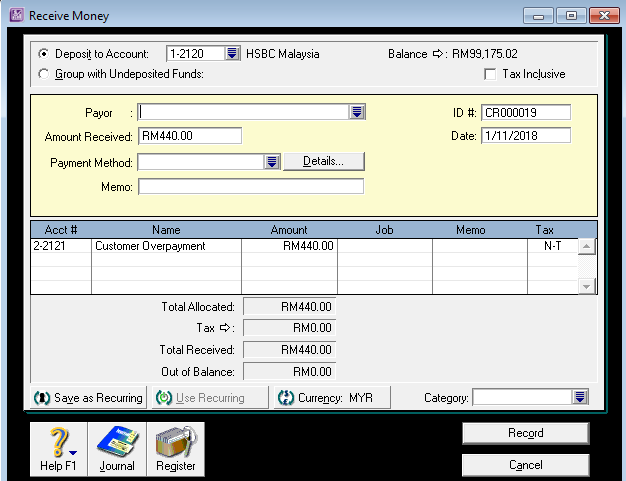Click the Tax column header
Image resolution: width=626 pixels, height=481 pixels.
(x=545, y=230)
